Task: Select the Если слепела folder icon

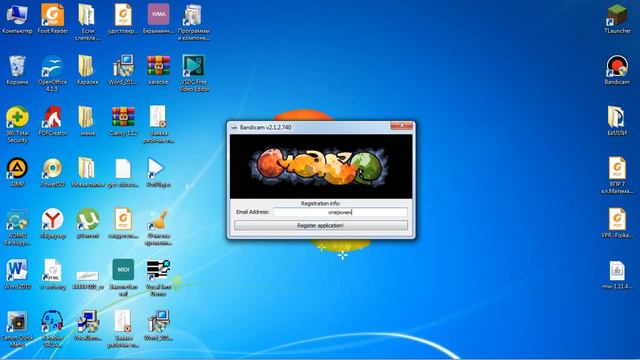Action: [x=87, y=22]
